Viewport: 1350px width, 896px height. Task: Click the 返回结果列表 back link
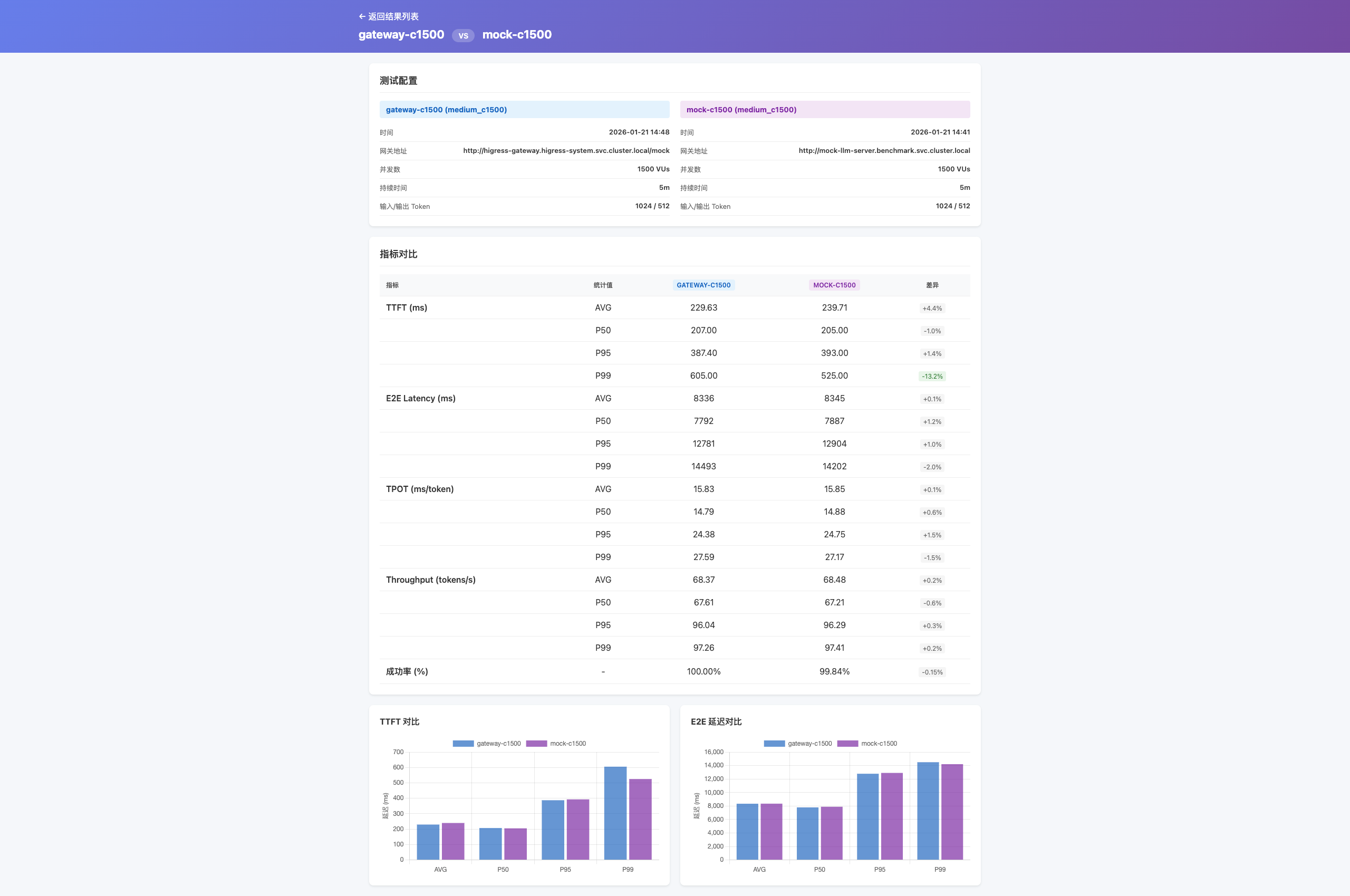point(389,16)
